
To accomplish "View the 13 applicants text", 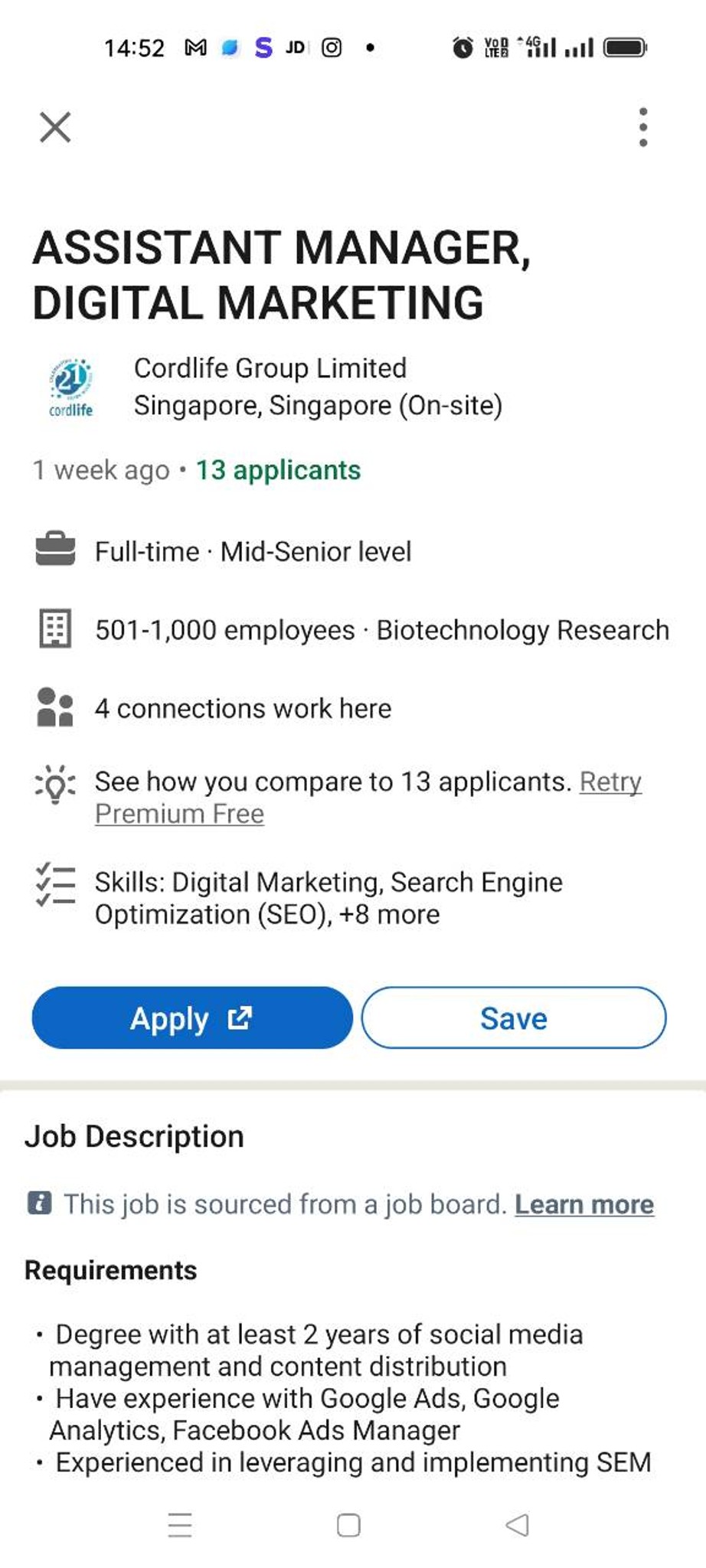I will click(x=278, y=470).
